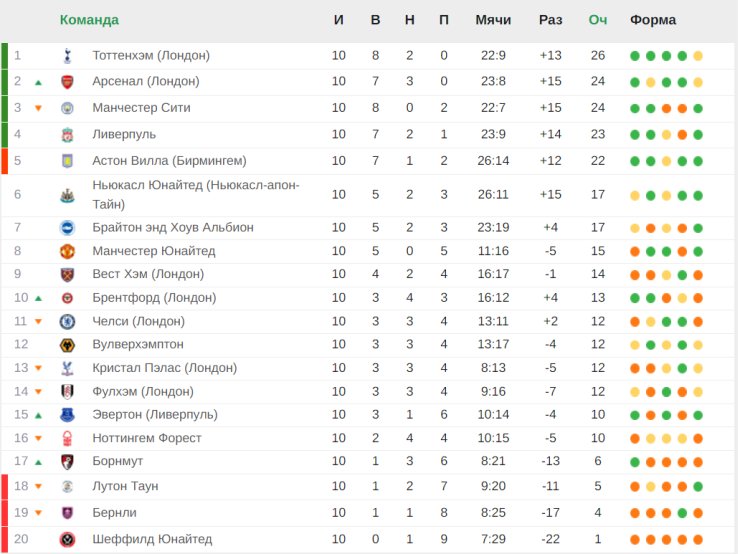Open Брайтон энд Хоув Альбион link

[173, 227]
